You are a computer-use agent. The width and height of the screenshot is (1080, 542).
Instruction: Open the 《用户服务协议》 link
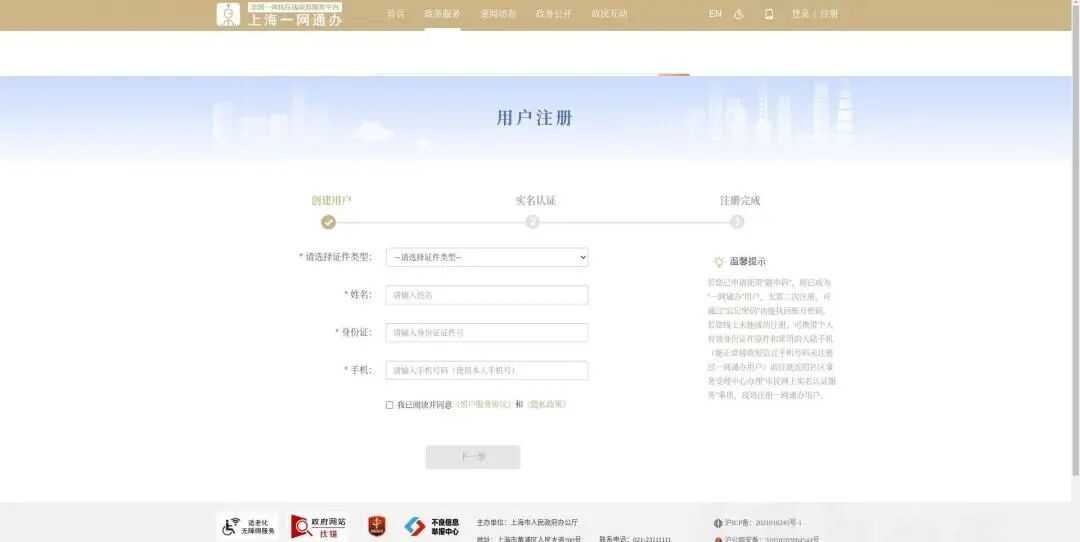[483, 405]
